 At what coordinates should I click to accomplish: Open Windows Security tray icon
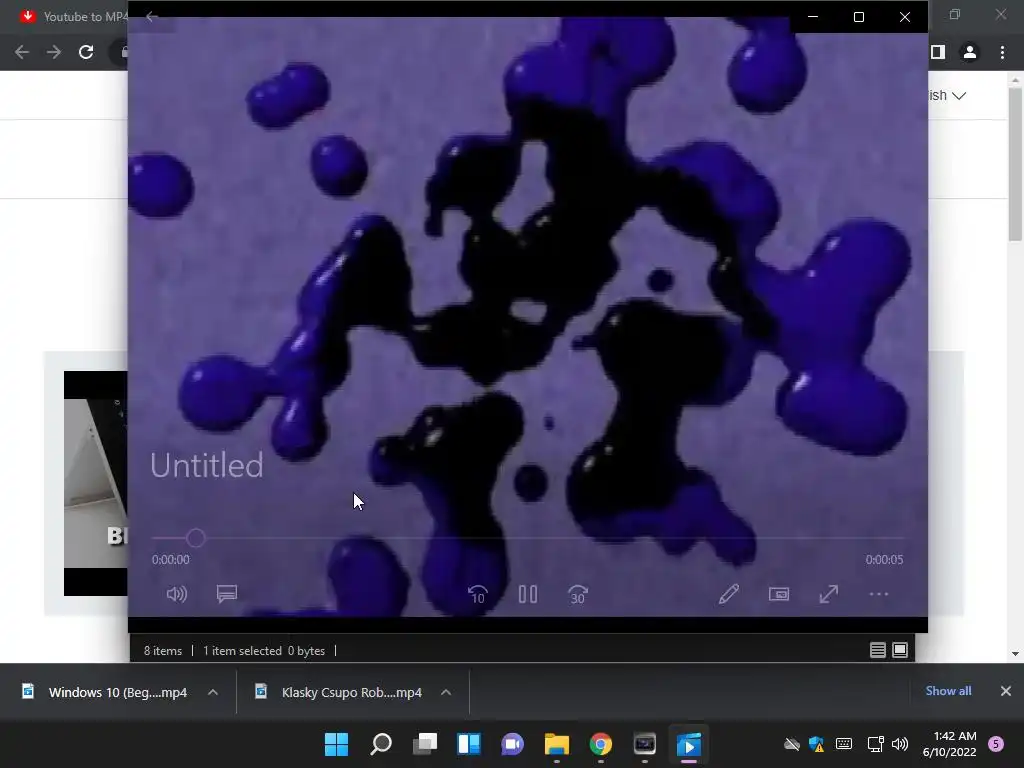(x=816, y=744)
